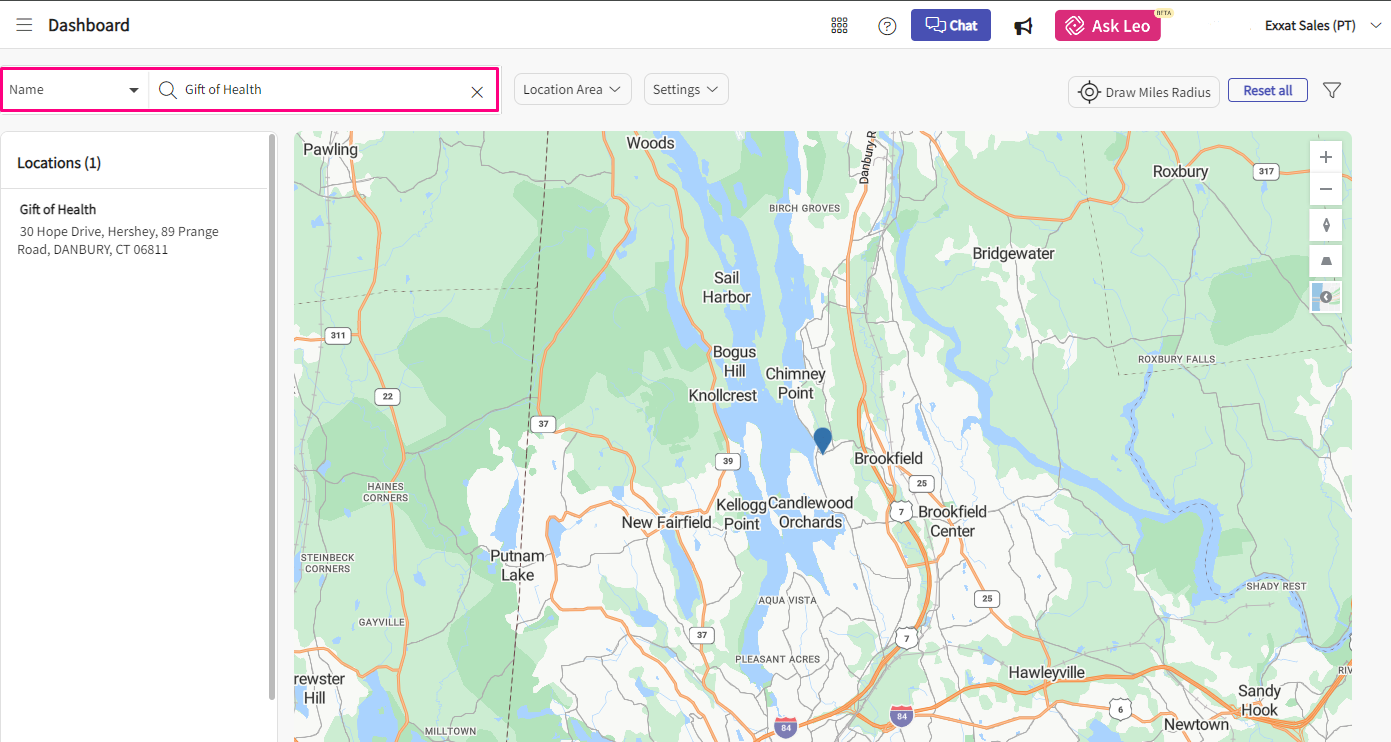Viewport: 1391px width, 742px height.
Task: Reset map compass to north
Action: (1326, 225)
